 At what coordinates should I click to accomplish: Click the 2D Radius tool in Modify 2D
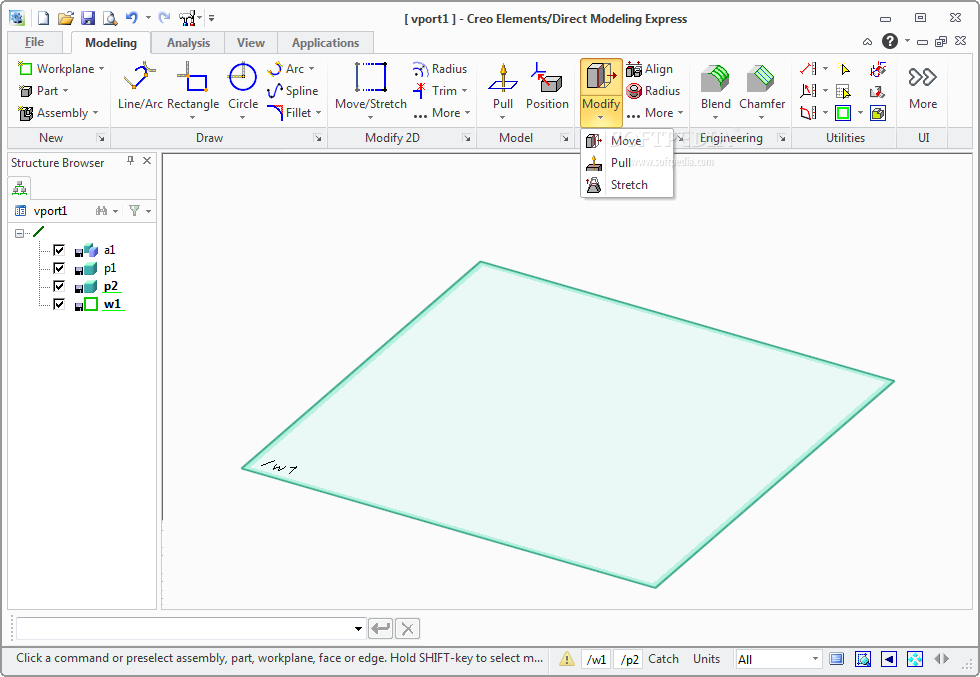pos(440,69)
